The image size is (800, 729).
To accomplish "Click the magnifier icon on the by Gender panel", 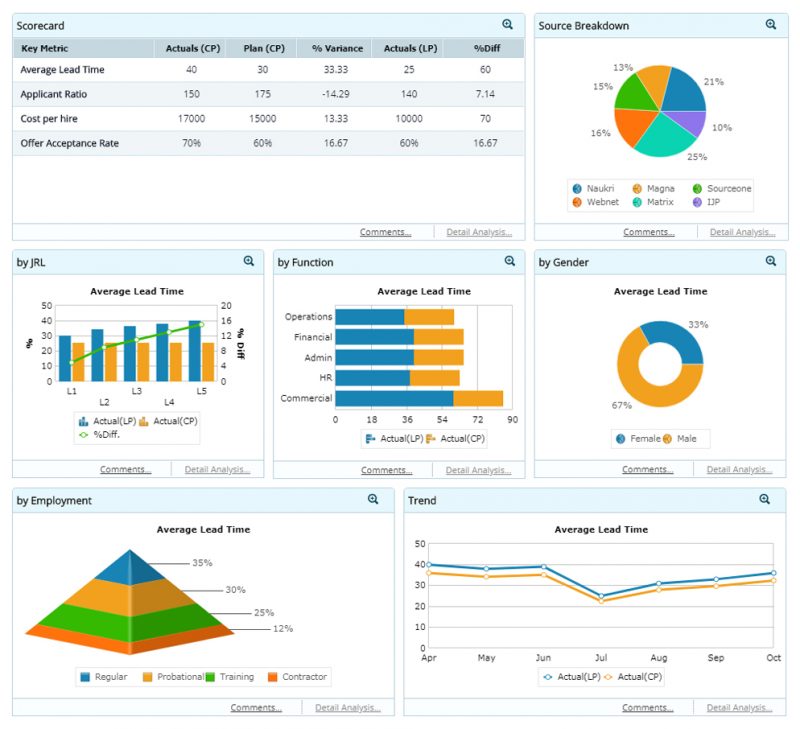I will point(771,261).
